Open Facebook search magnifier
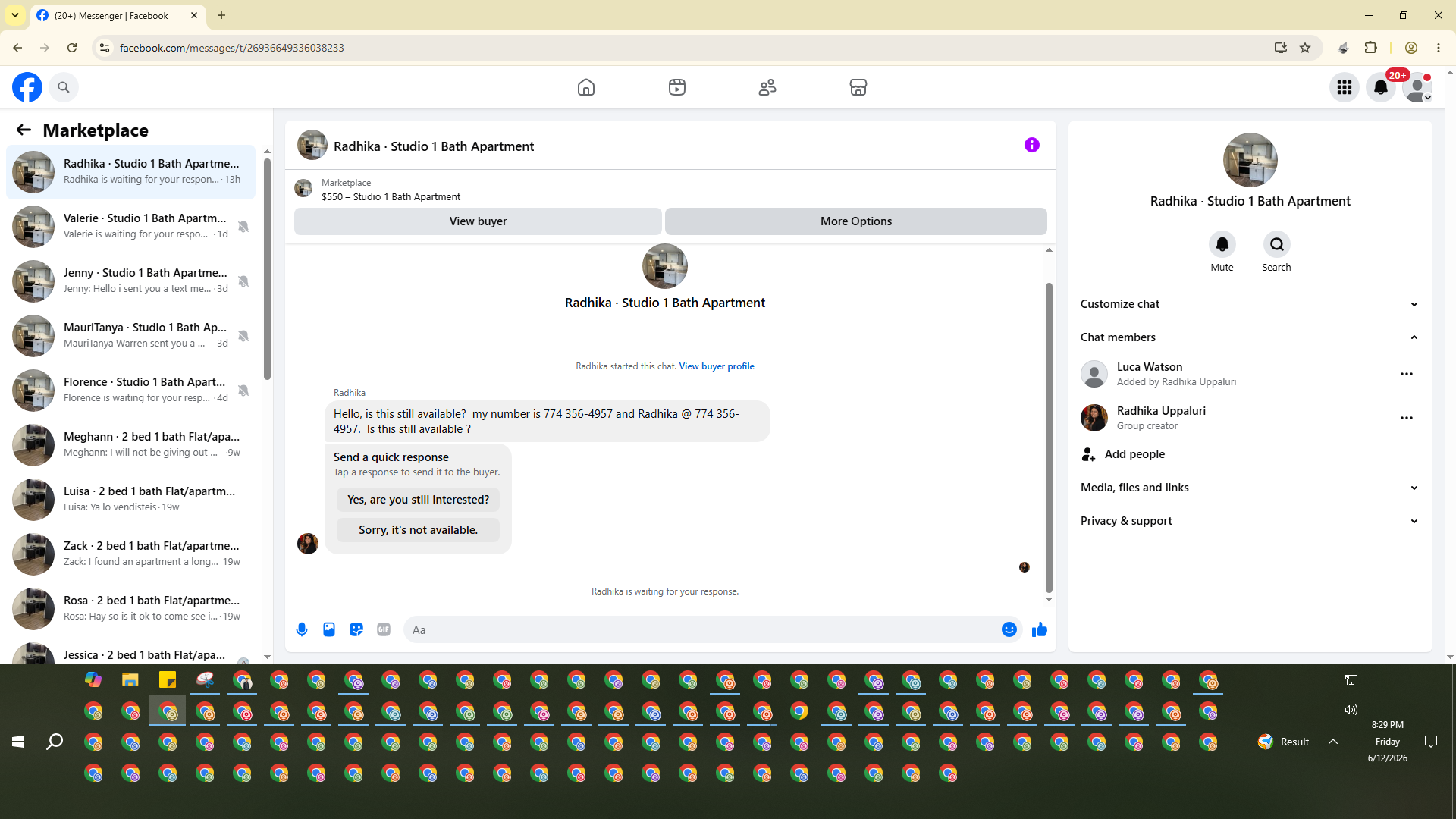 64,87
